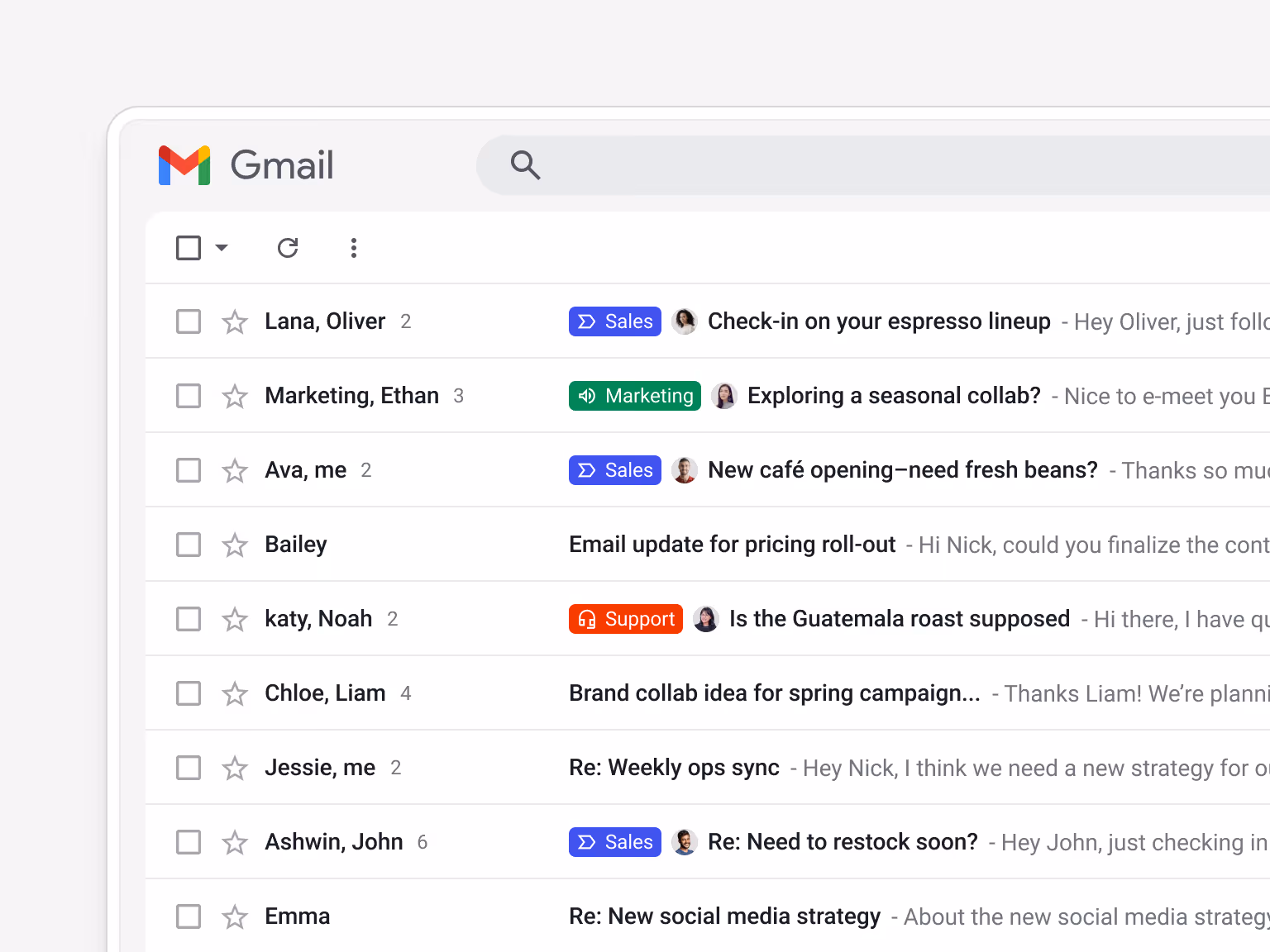Select the Bailey email checkbox
The height and width of the screenshot is (952, 1270).
pyautogui.click(x=189, y=545)
